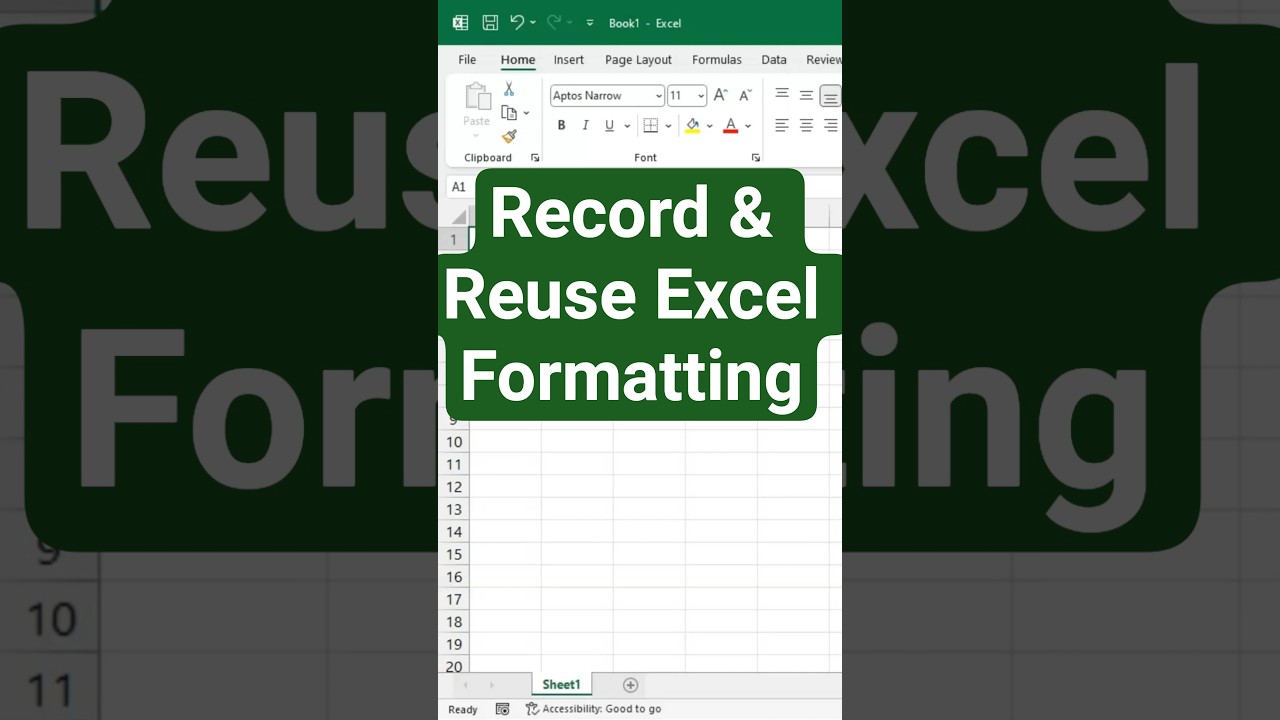Select Center horizontal alignment icon
The height and width of the screenshot is (720, 1280).
pyautogui.click(x=806, y=126)
